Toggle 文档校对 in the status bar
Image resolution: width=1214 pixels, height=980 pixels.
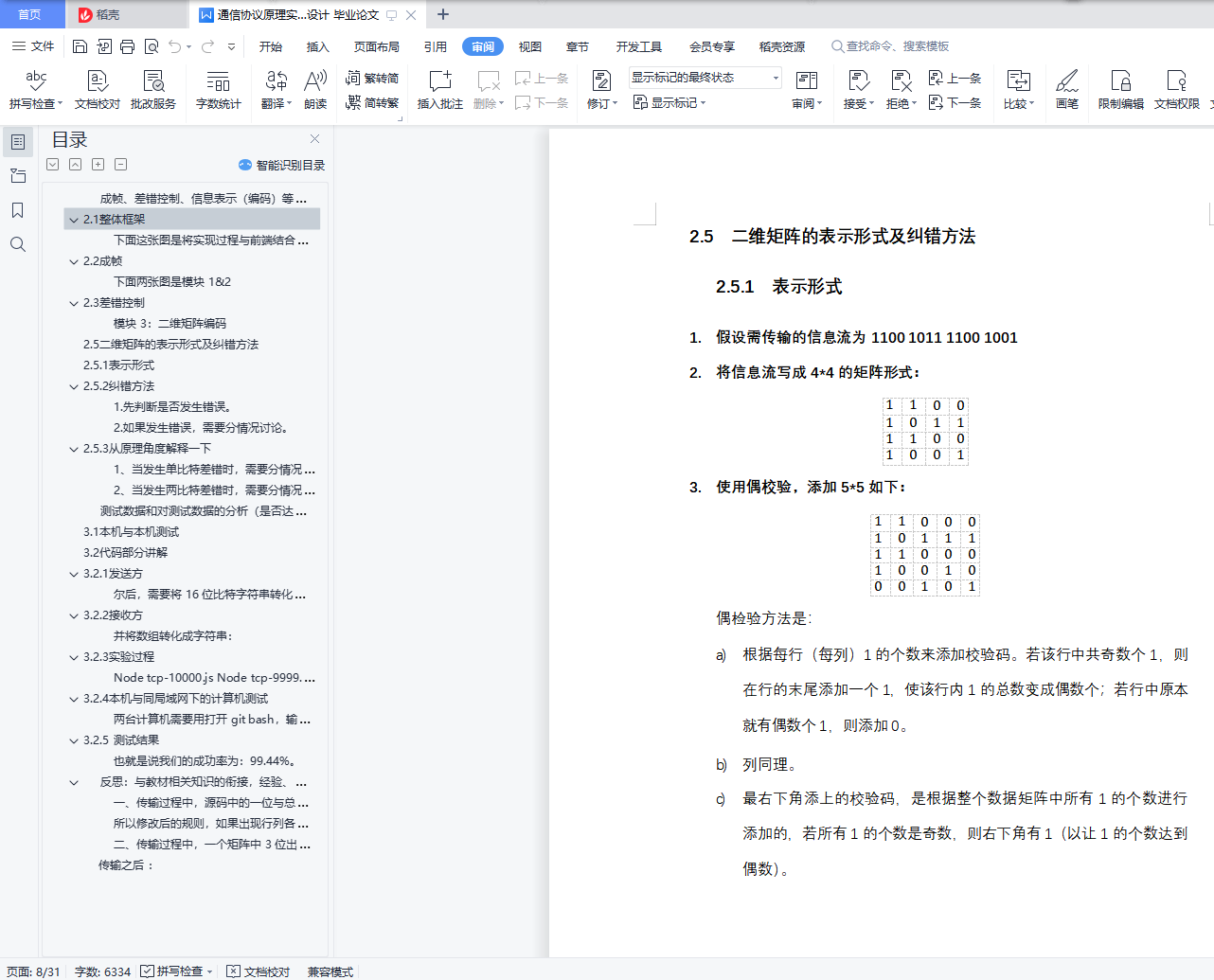point(259,971)
